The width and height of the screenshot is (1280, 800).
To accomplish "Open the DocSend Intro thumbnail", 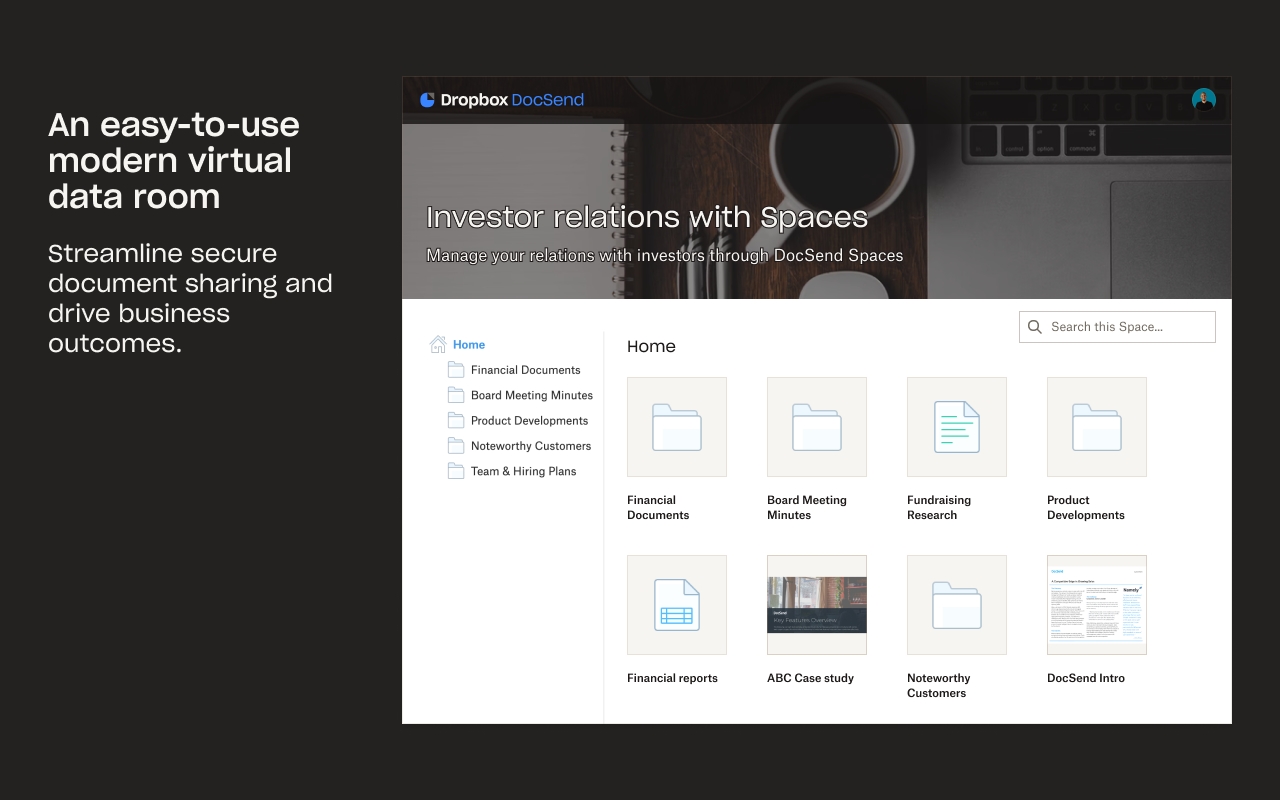I will (1096, 604).
